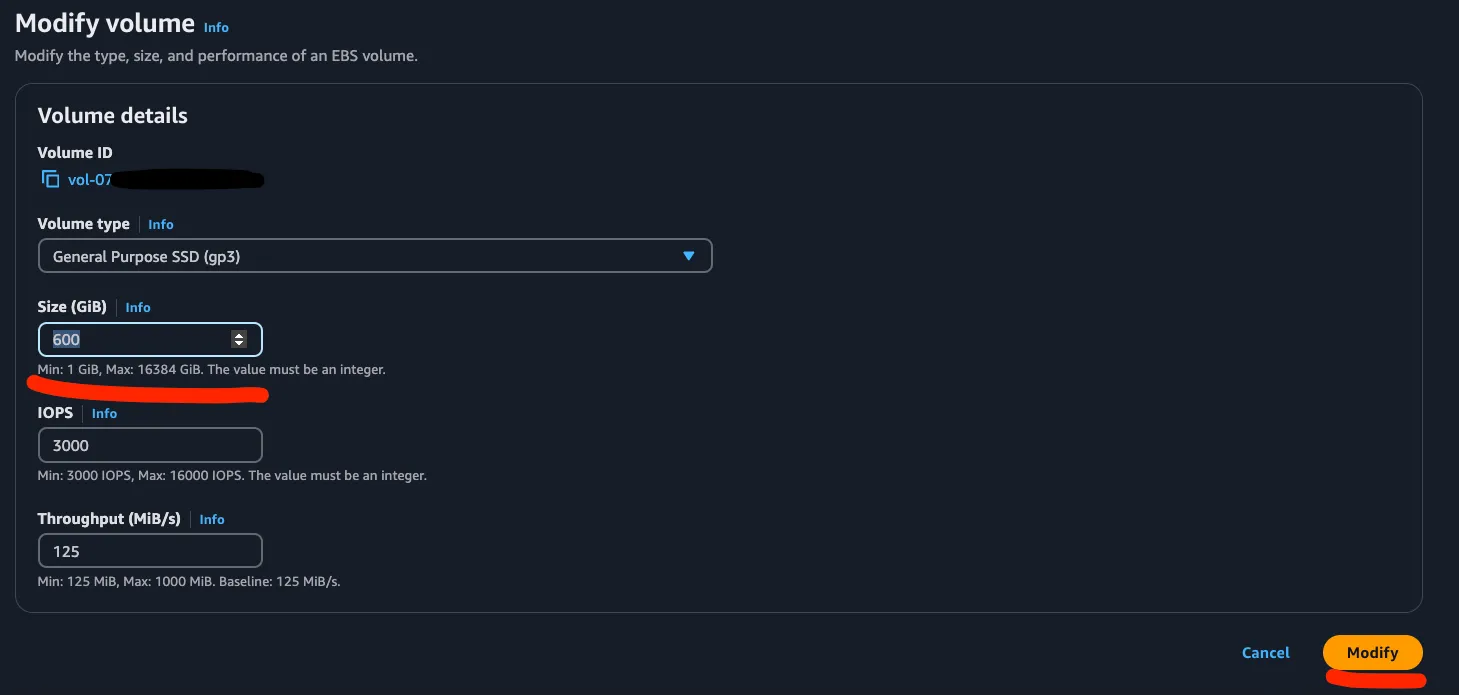This screenshot has height=695, width=1459.
Task: Decrease Size with the stepper down arrow
Action: (238, 344)
